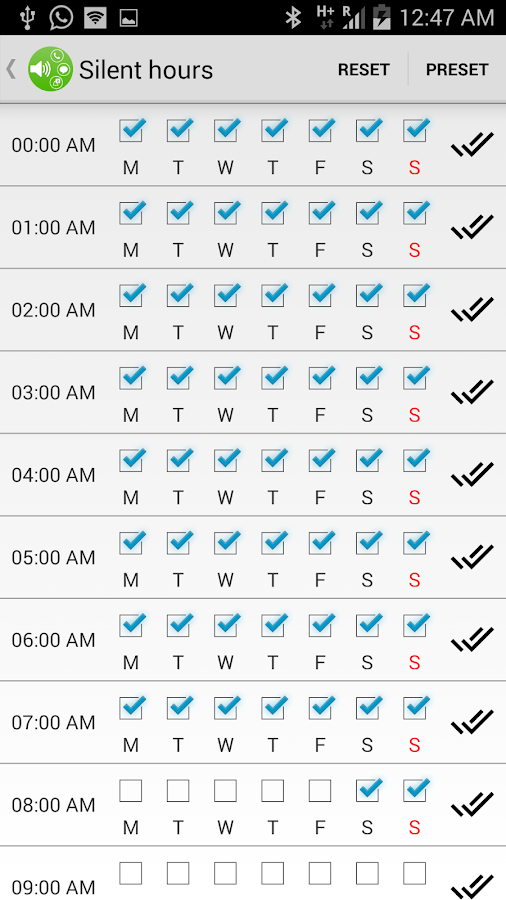Select all days for 03:00 AM row
This screenshot has width=506, height=900.
(x=472, y=393)
